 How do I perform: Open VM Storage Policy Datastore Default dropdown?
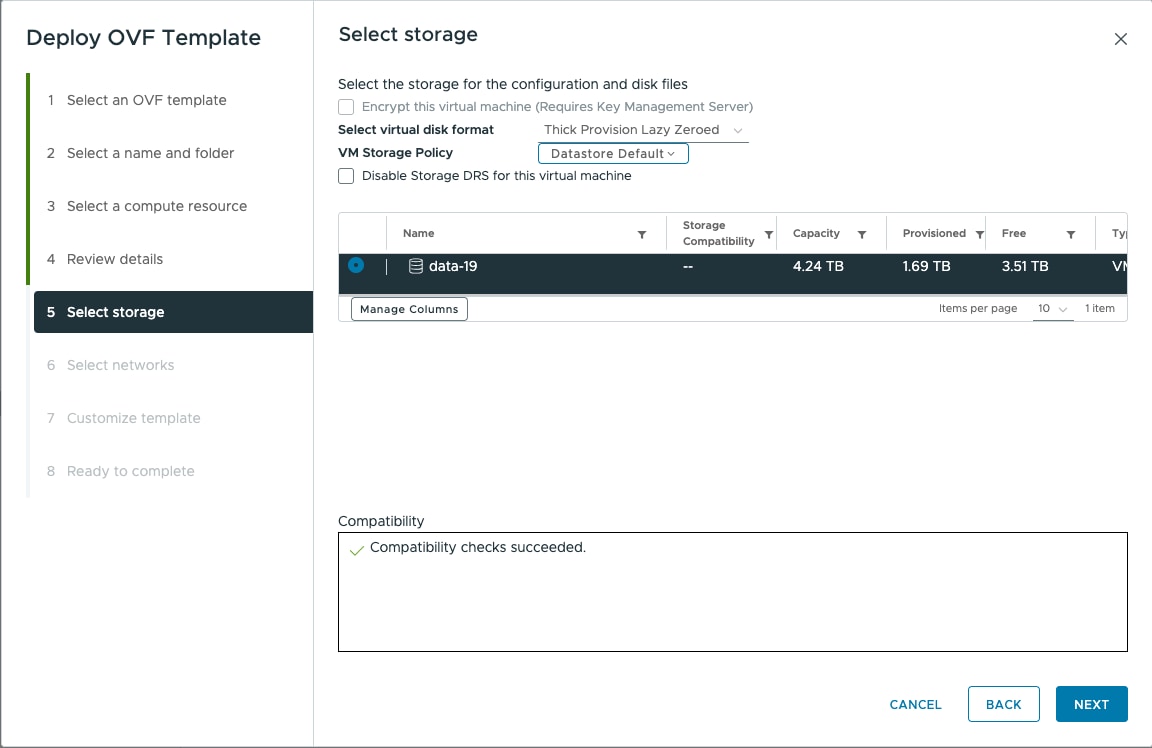coord(613,154)
